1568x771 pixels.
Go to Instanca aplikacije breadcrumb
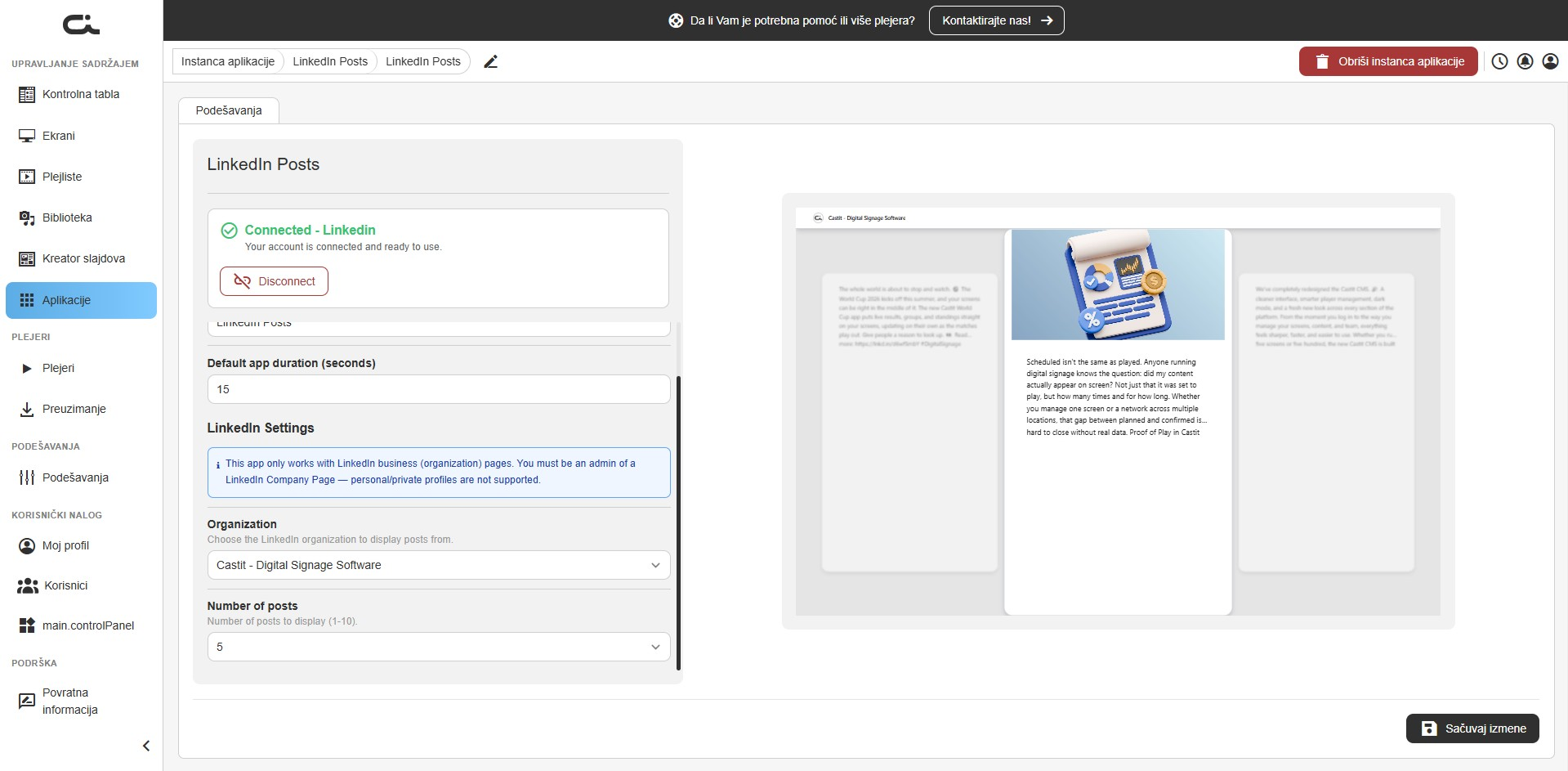228,61
